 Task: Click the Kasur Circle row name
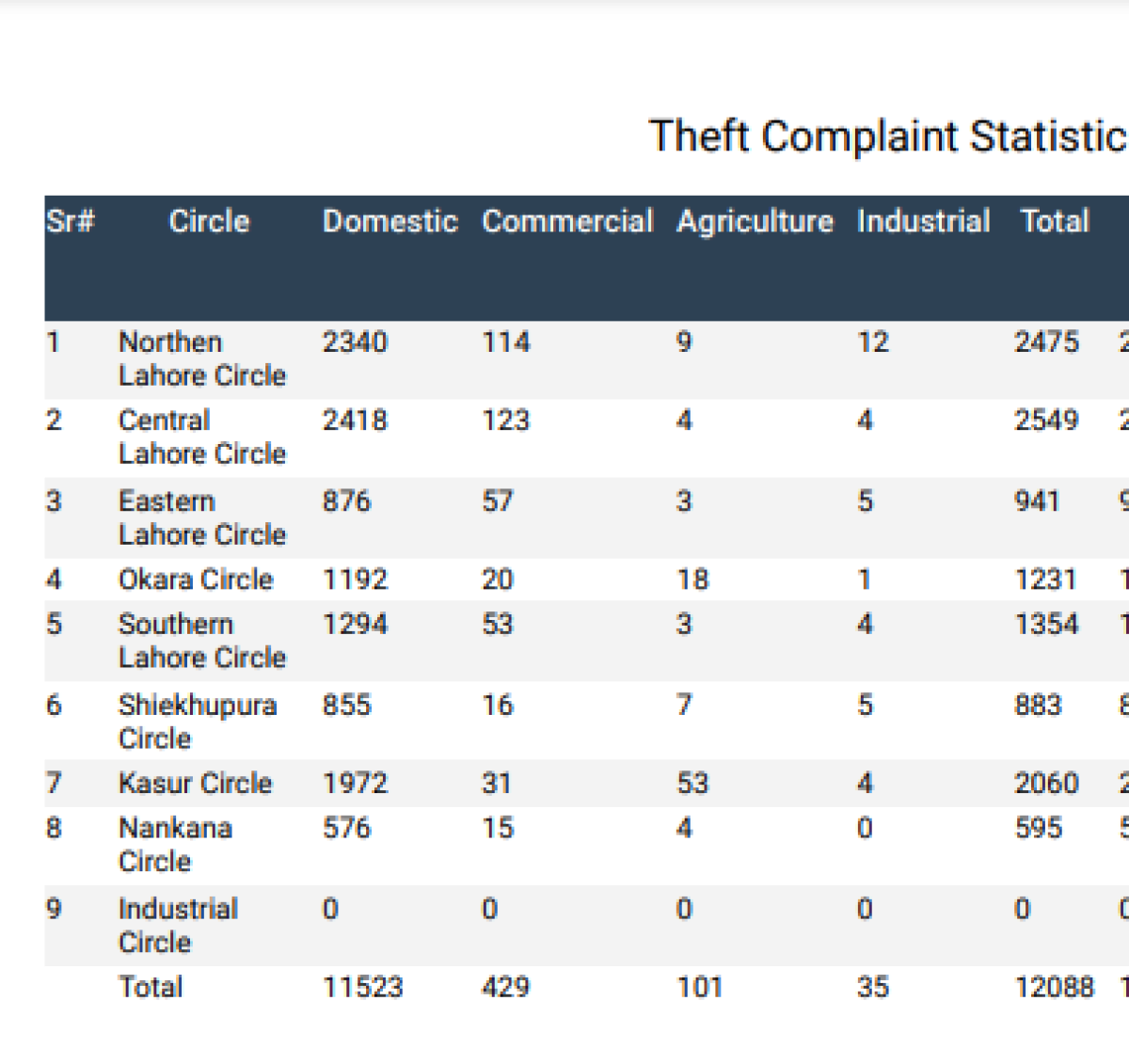click(195, 783)
